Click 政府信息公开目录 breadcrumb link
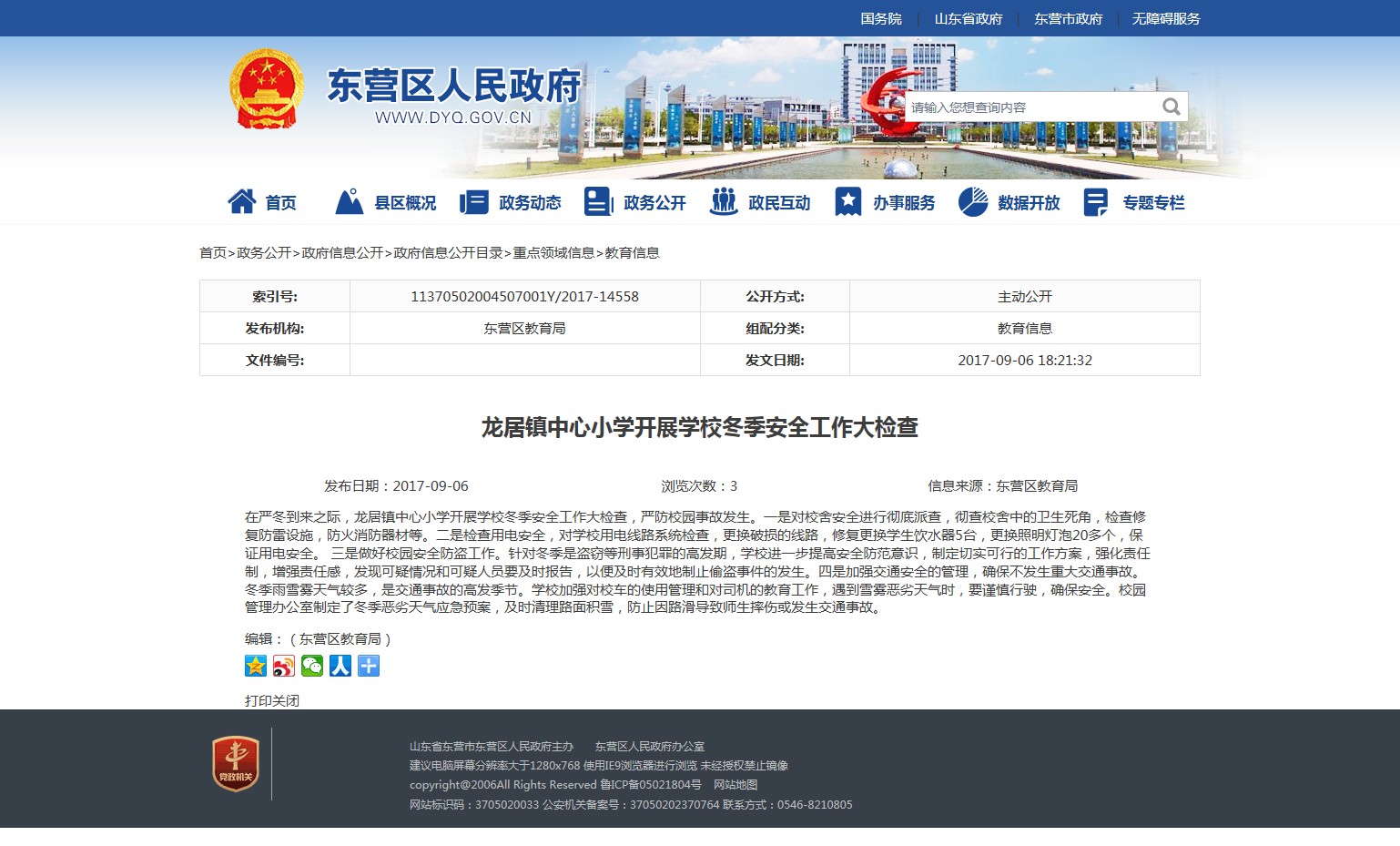The width and height of the screenshot is (1400, 846). pos(448,252)
